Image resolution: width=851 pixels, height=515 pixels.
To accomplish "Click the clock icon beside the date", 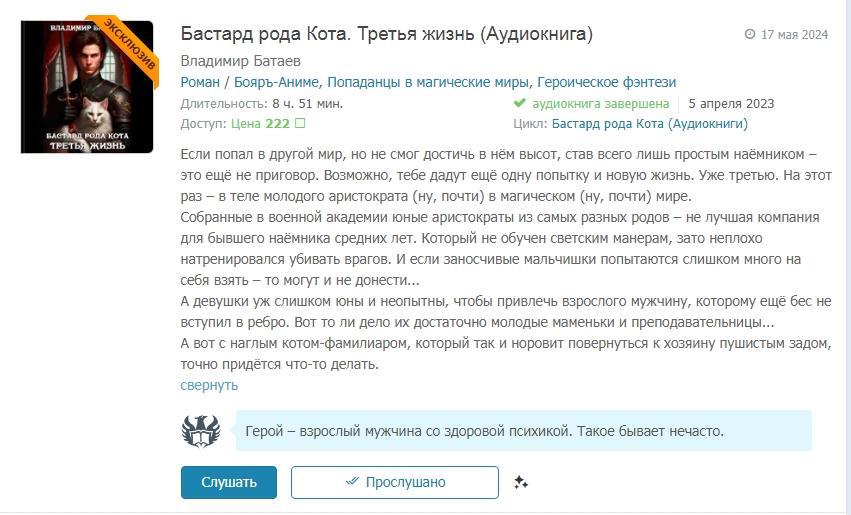I will click(750, 35).
